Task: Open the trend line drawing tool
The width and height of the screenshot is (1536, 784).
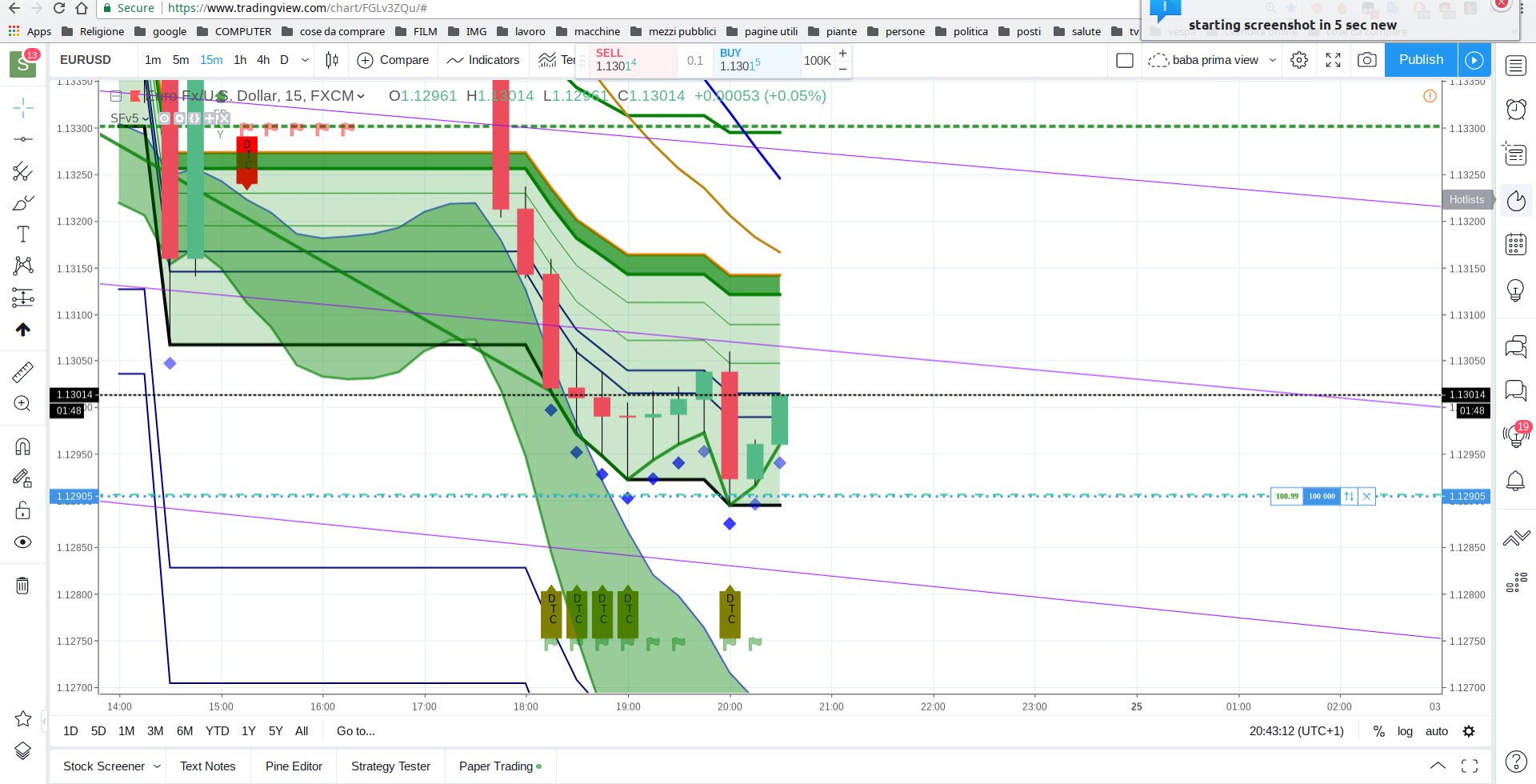Action: tap(23, 139)
